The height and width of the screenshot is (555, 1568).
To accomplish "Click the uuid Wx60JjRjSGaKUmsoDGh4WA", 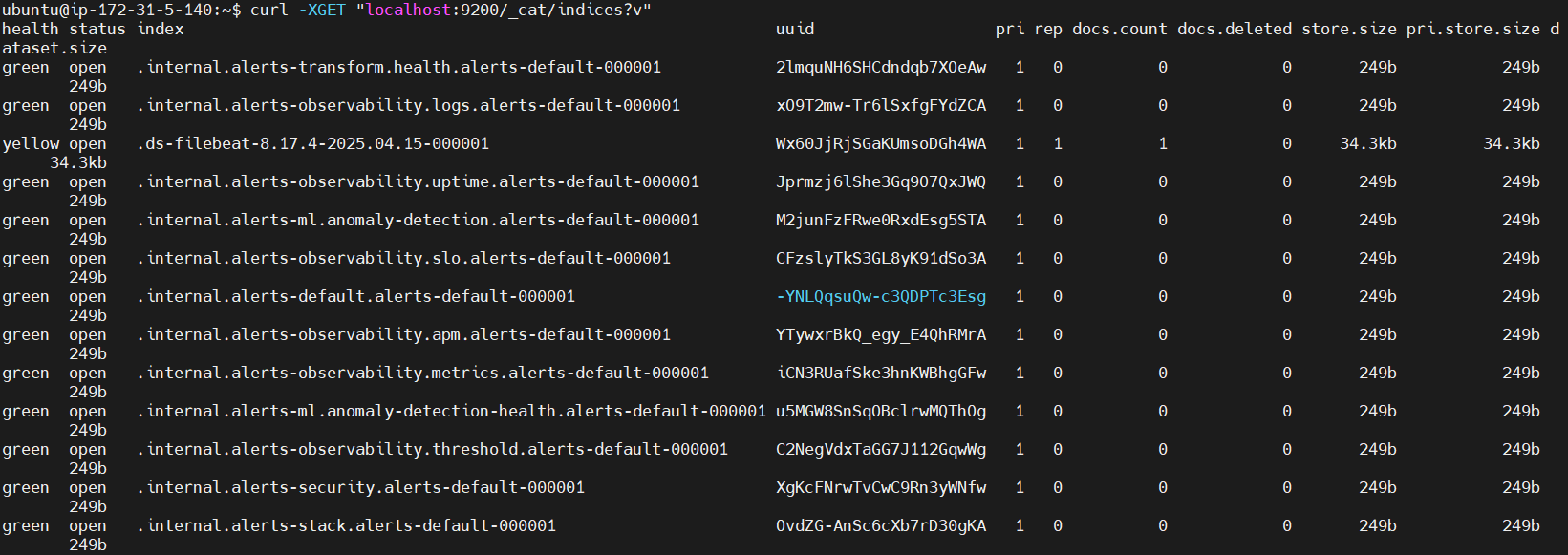I will 881,143.
